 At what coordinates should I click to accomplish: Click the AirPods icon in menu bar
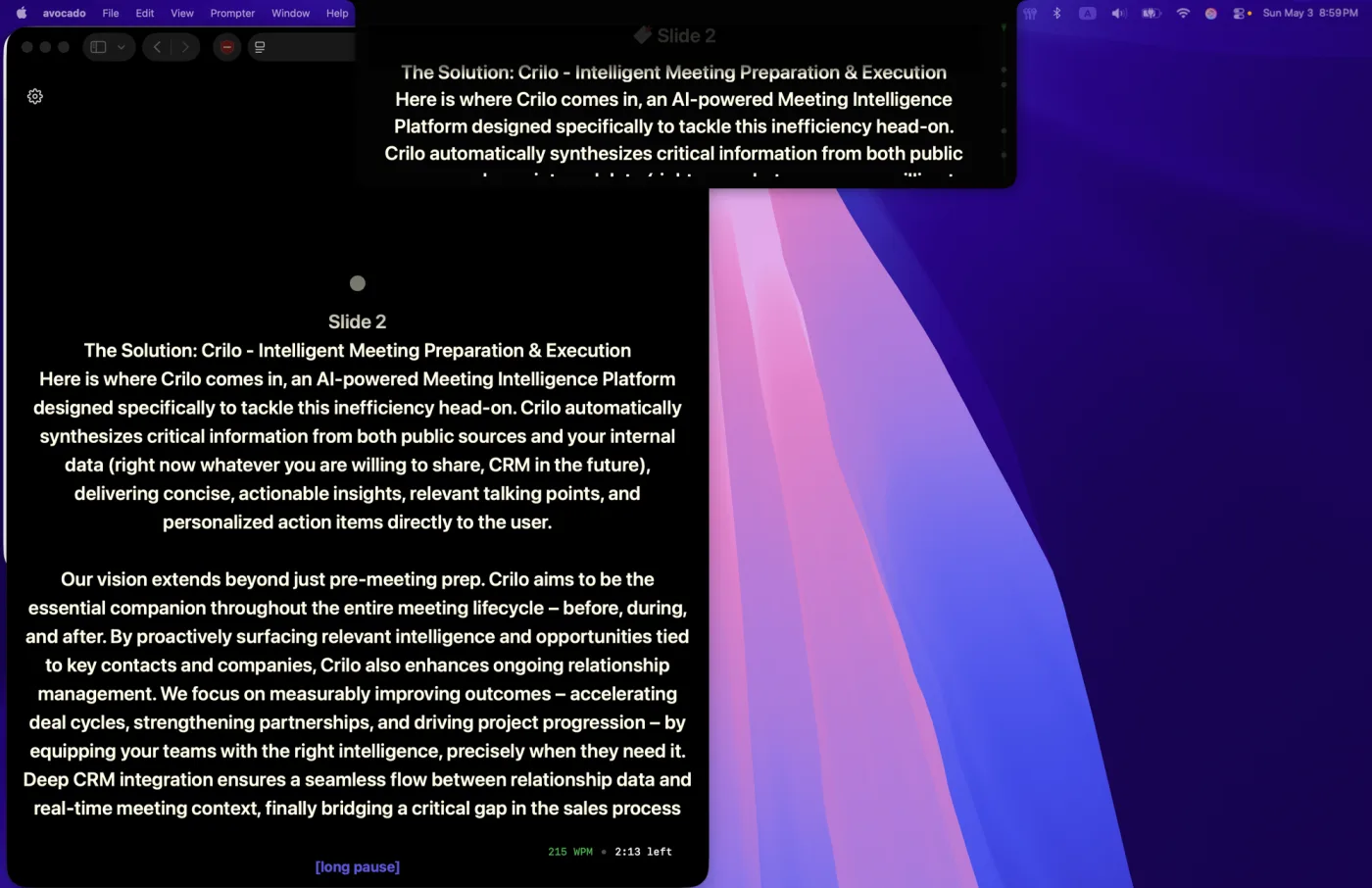pos(1030,13)
